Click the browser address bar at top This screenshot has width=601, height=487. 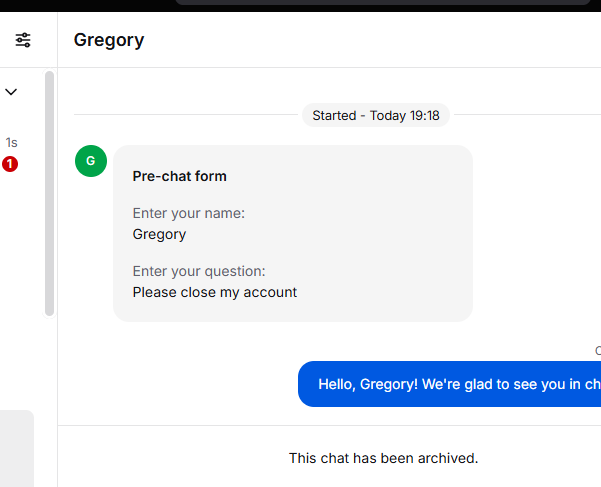(383, 2)
